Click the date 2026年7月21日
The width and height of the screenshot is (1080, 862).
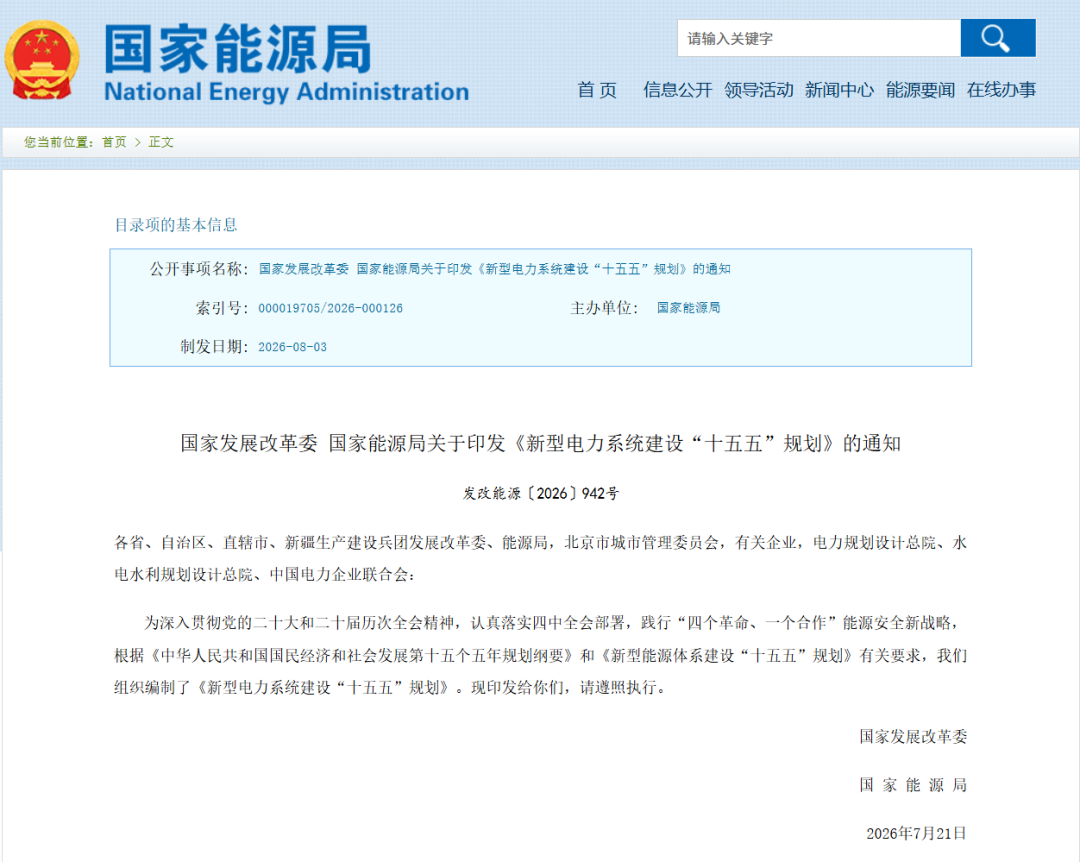[916, 833]
